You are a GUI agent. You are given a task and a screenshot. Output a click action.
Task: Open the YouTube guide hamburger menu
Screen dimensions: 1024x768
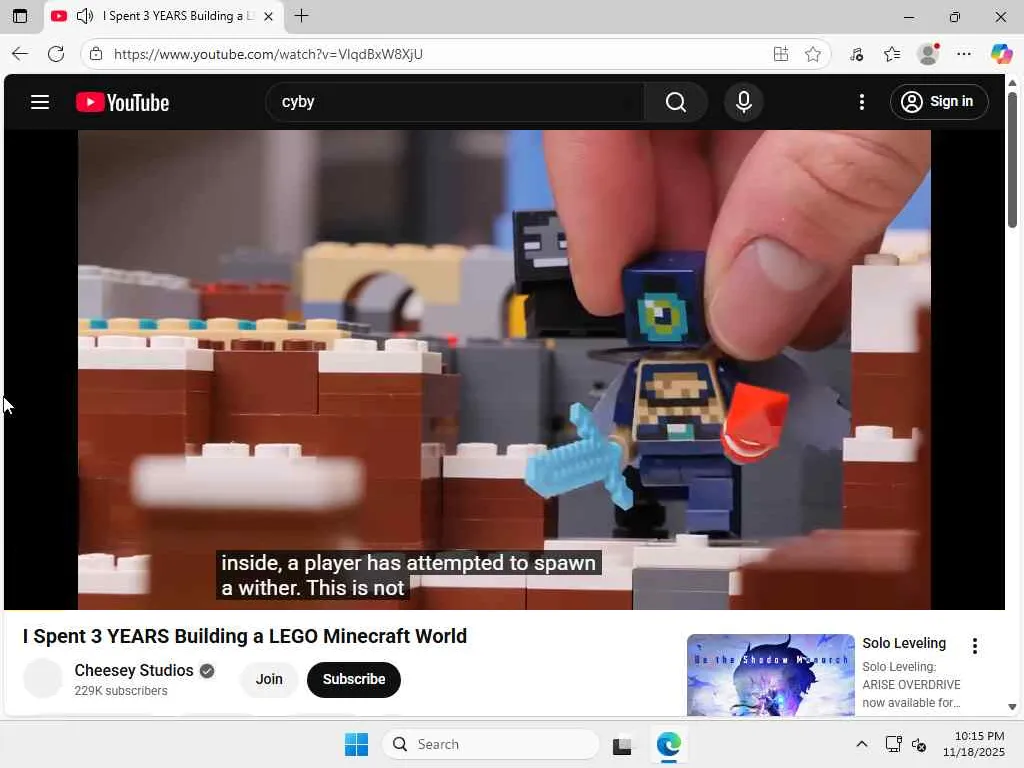[40, 102]
